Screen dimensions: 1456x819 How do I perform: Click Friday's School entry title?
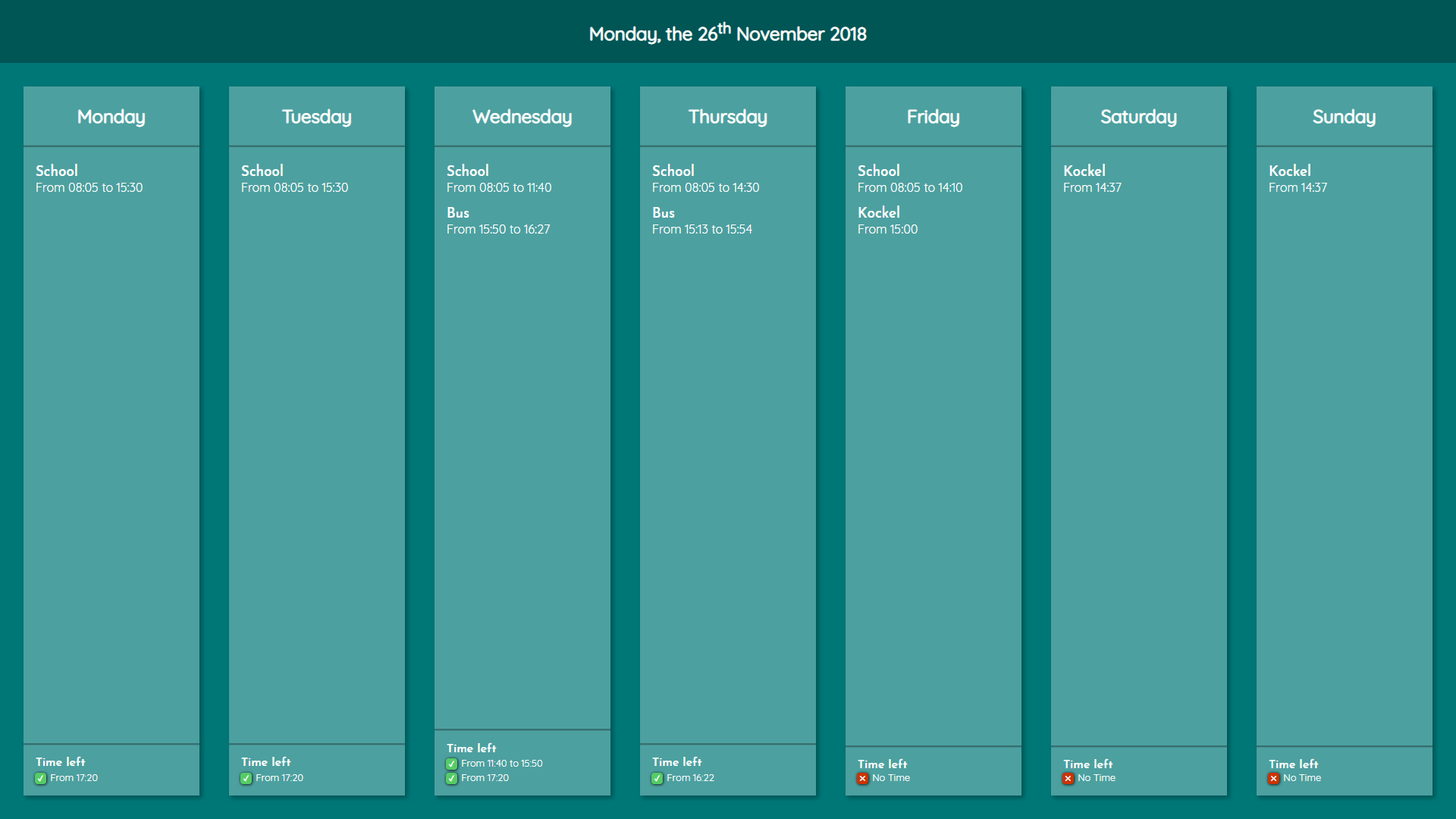click(x=879, y=171)
